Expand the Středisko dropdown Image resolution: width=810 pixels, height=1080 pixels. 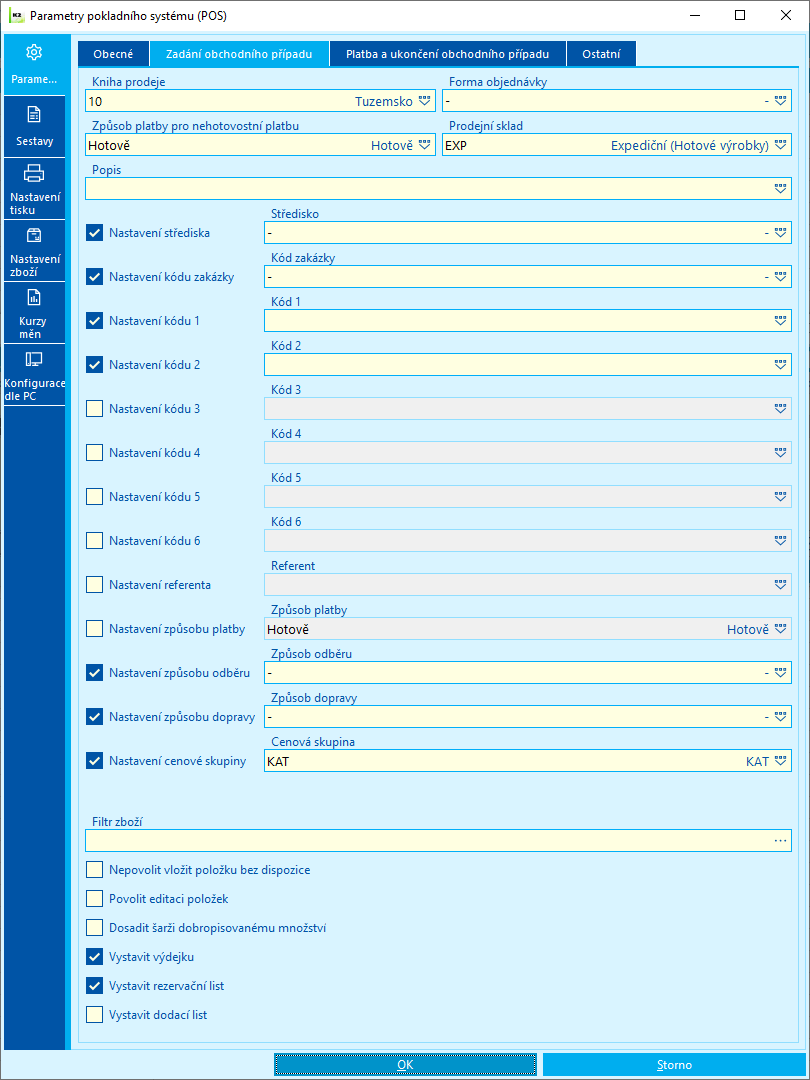pos(780,233)
